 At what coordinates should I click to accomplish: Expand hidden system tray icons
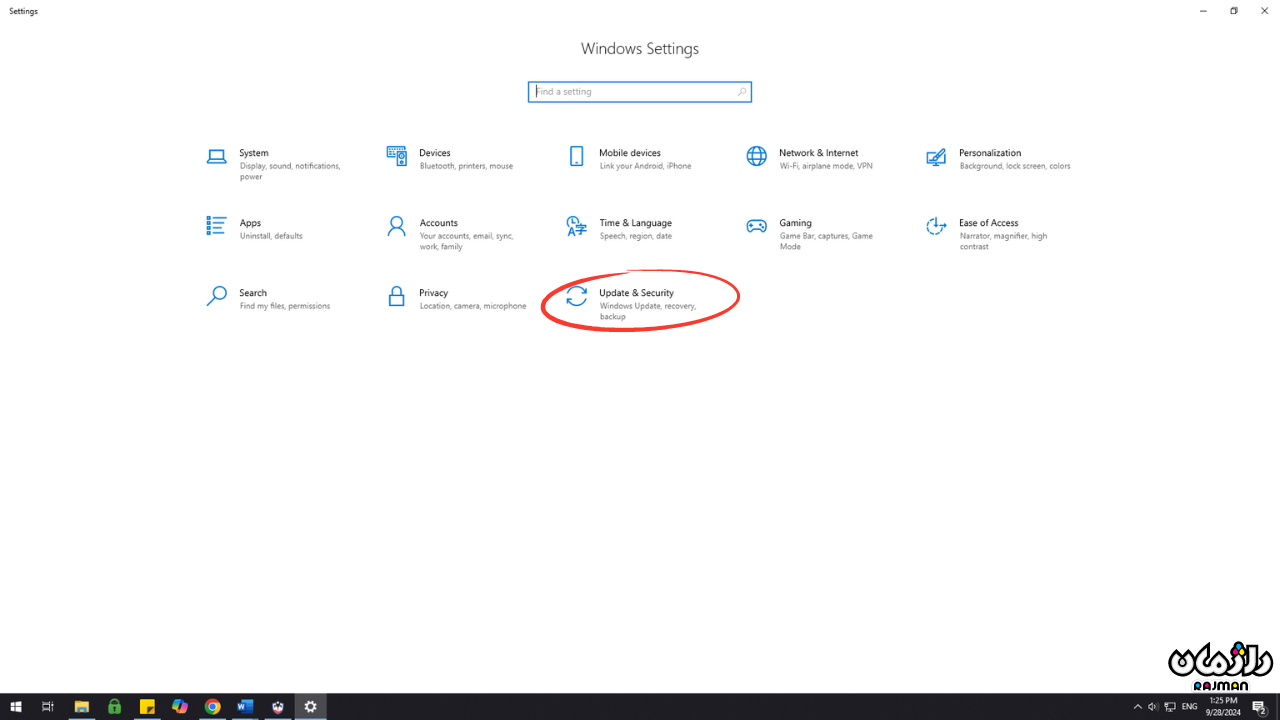(1138, 707)
